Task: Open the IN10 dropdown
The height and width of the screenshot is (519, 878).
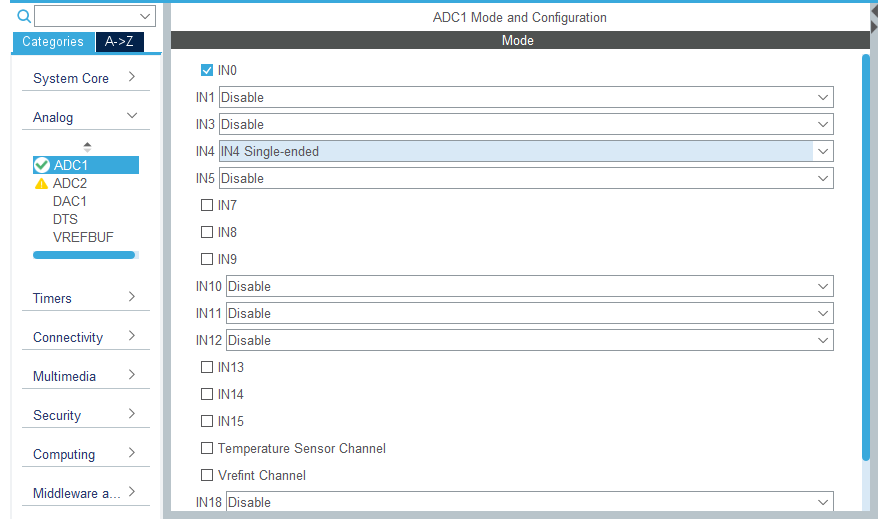Action: pos(529,286)
